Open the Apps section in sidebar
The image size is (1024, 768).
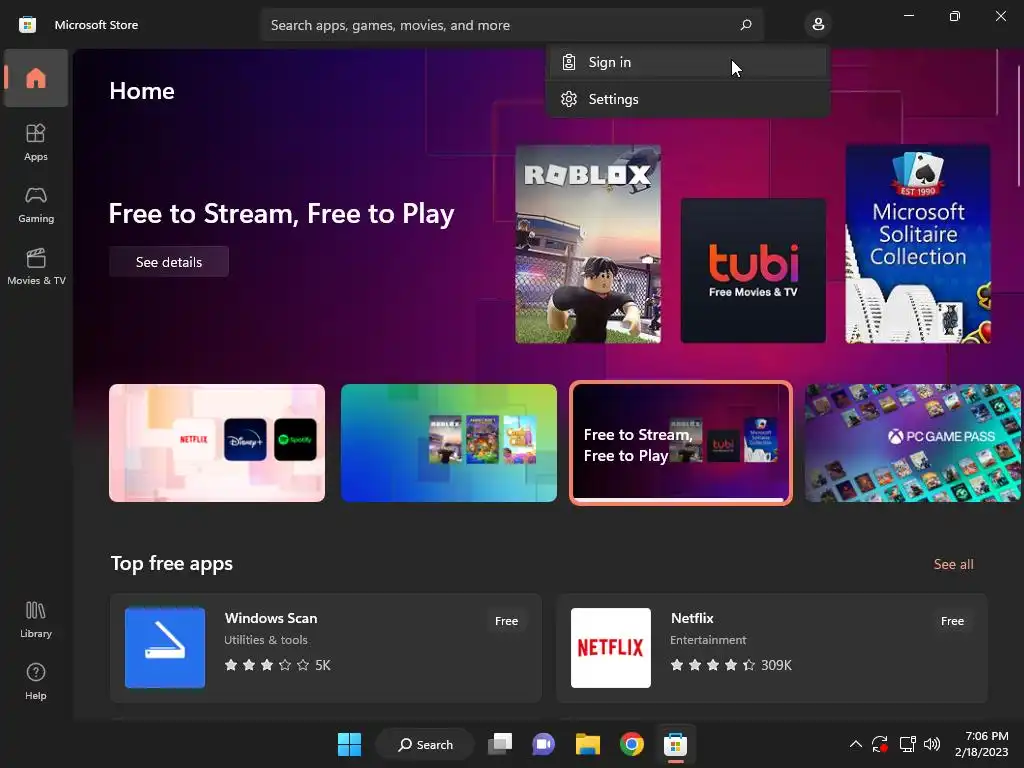(35, 142)
